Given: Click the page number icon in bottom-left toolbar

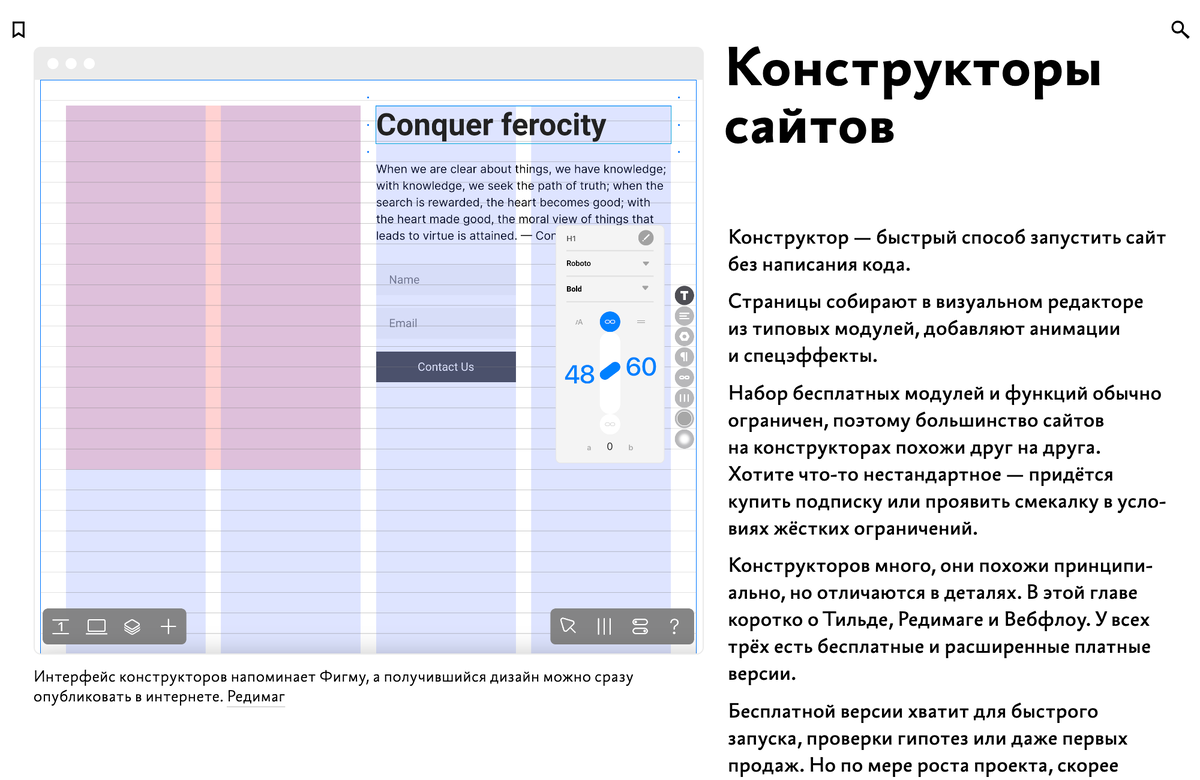Looking at the screenshot, I should (x=61, y=627).
